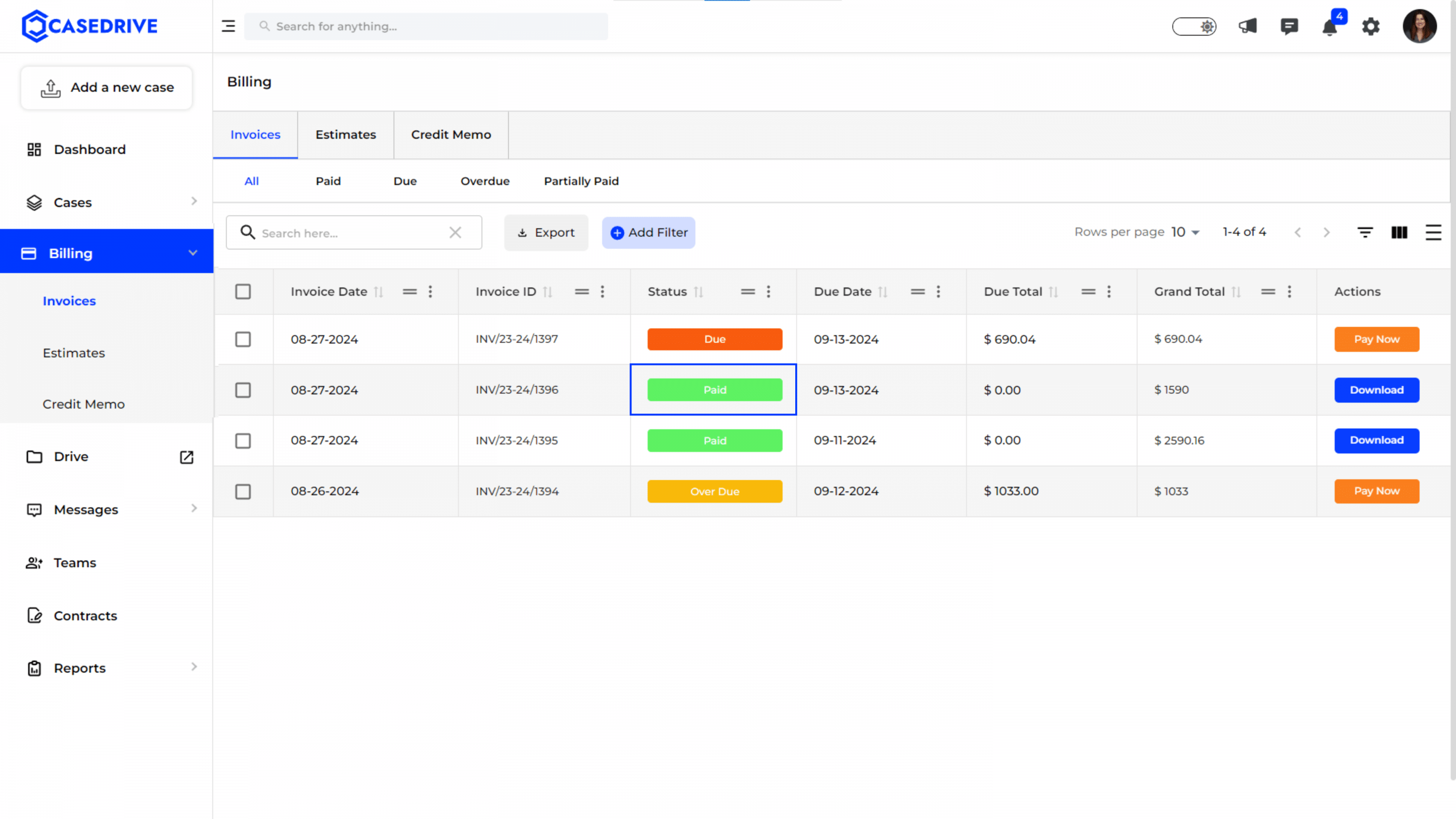Screen dimensions: 1456x819
Task: Open Invoice ID column options menu
Action: (x=603, y=292)
